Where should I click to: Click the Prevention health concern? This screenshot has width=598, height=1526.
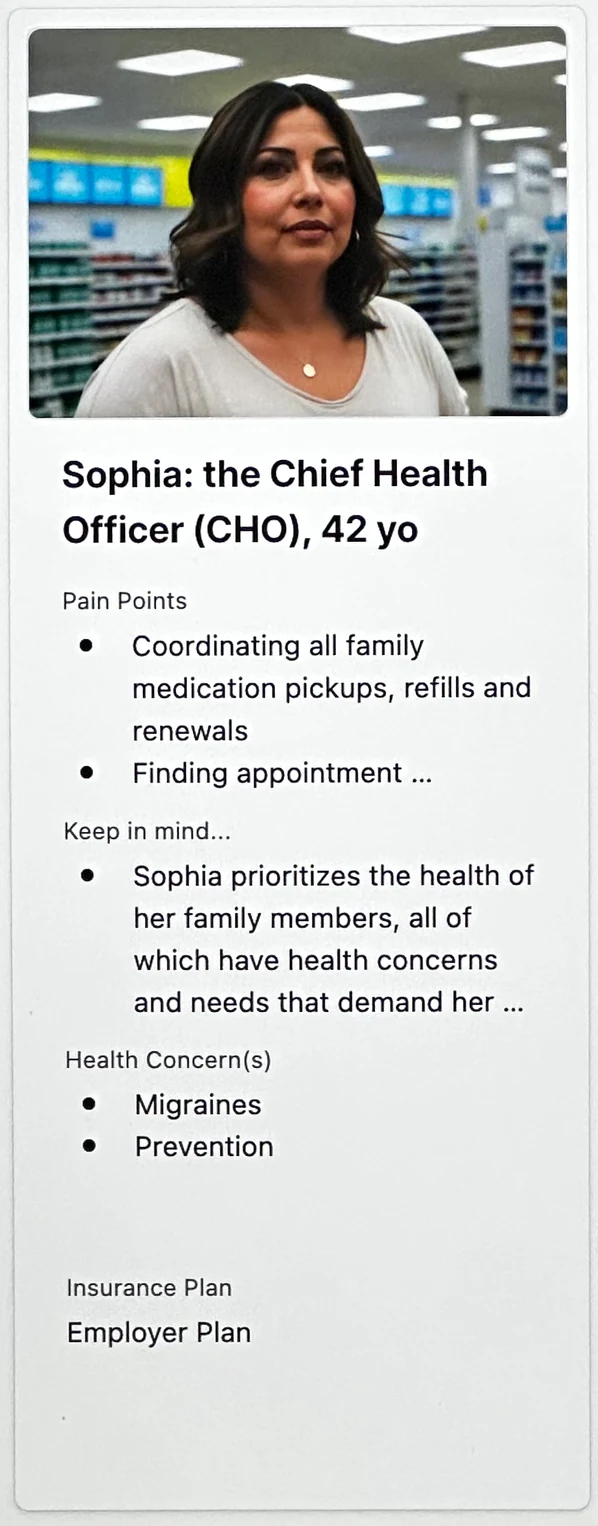pyautogui.click(x=204, y=1147)
